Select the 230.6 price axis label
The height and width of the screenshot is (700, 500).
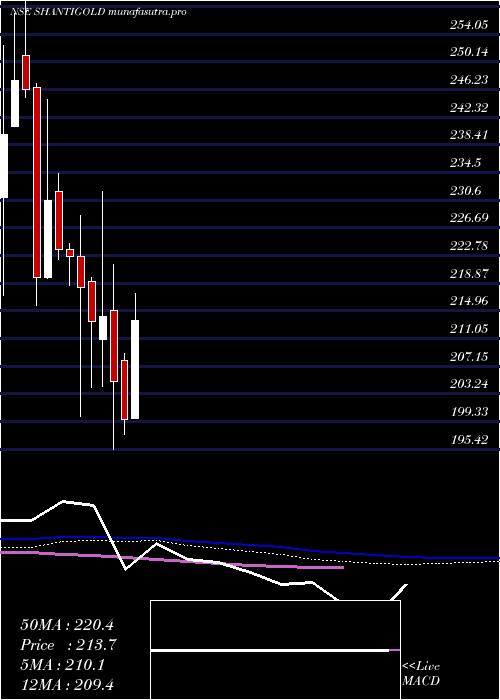tap(466, 191)
